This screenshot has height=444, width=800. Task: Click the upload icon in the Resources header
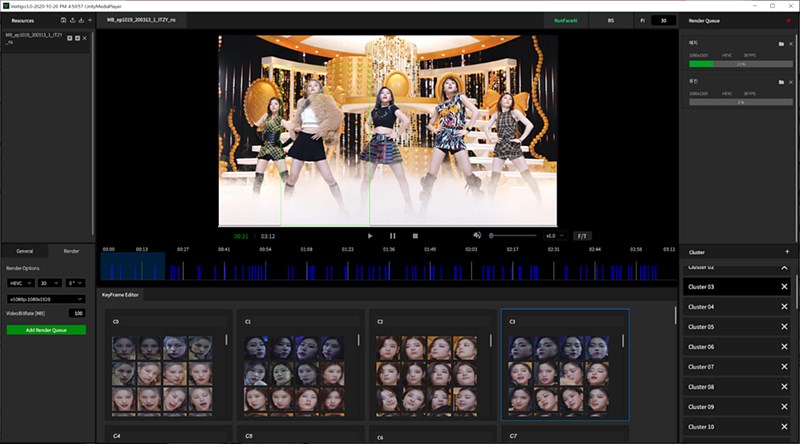(72, 20)
